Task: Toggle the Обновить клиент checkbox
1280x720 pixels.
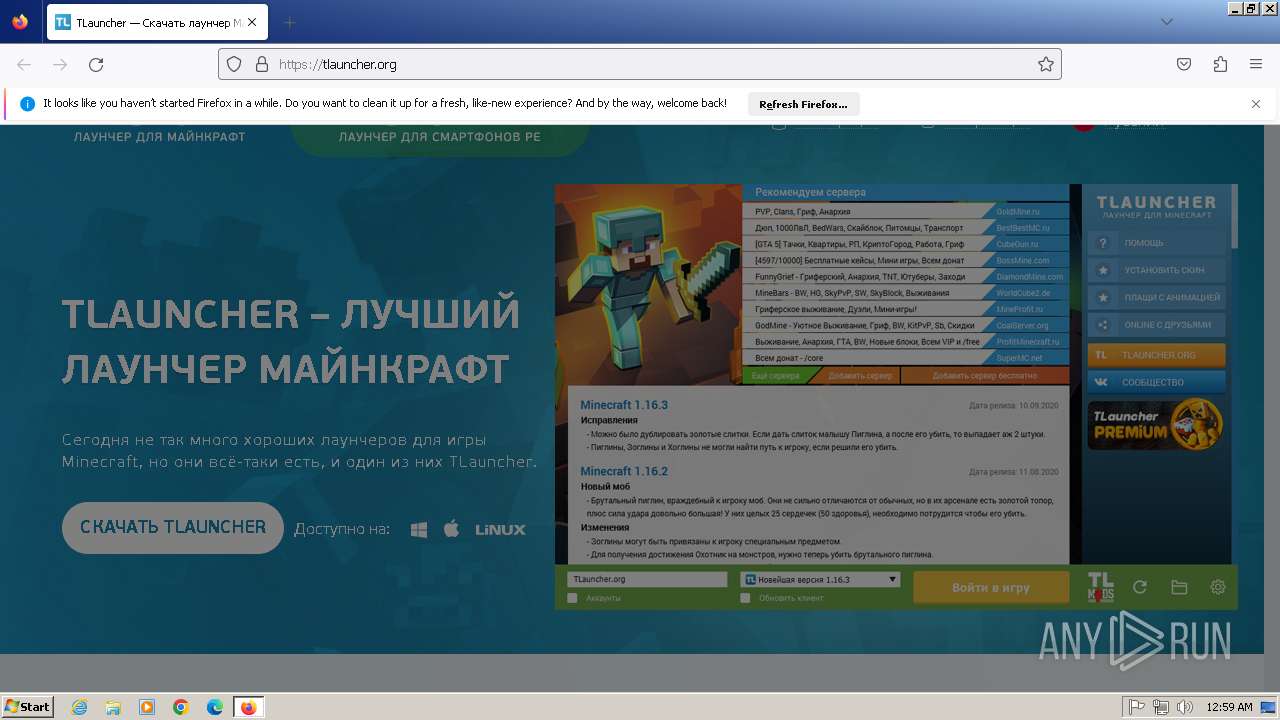Action: (x=745, y=598)
